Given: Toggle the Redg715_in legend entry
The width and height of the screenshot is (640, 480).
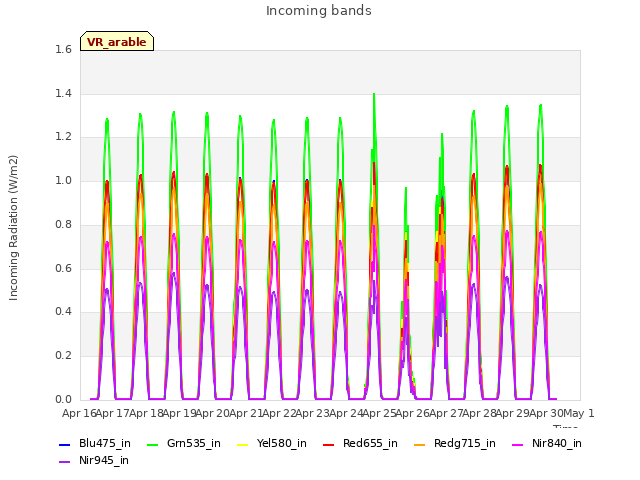Looking at the screenshot, I should point(455,443).
